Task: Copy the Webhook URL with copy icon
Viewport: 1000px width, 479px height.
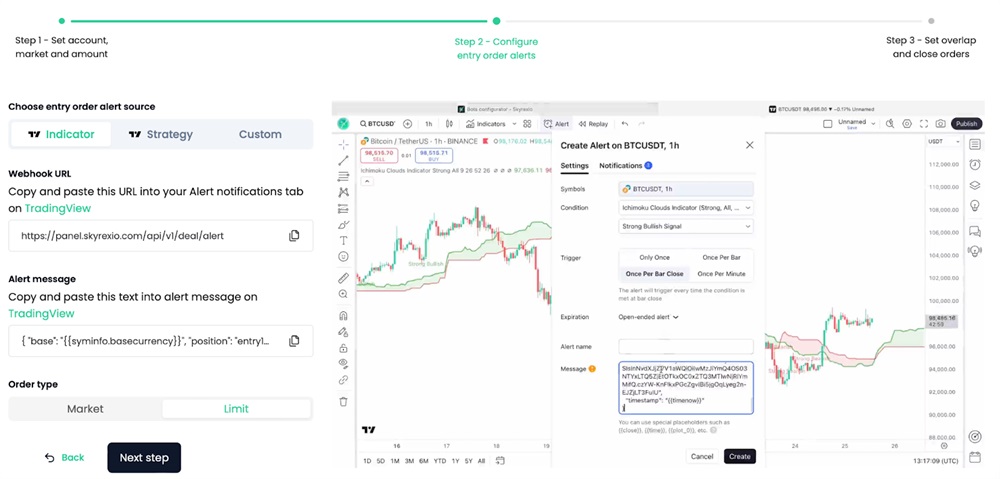Action: coord(294,236)
